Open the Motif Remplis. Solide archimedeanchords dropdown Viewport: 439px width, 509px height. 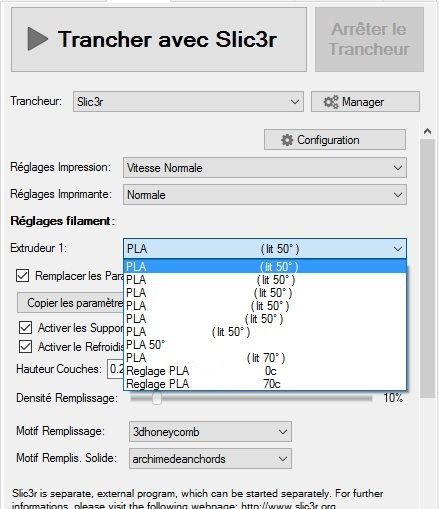click(x=210, y=459)
